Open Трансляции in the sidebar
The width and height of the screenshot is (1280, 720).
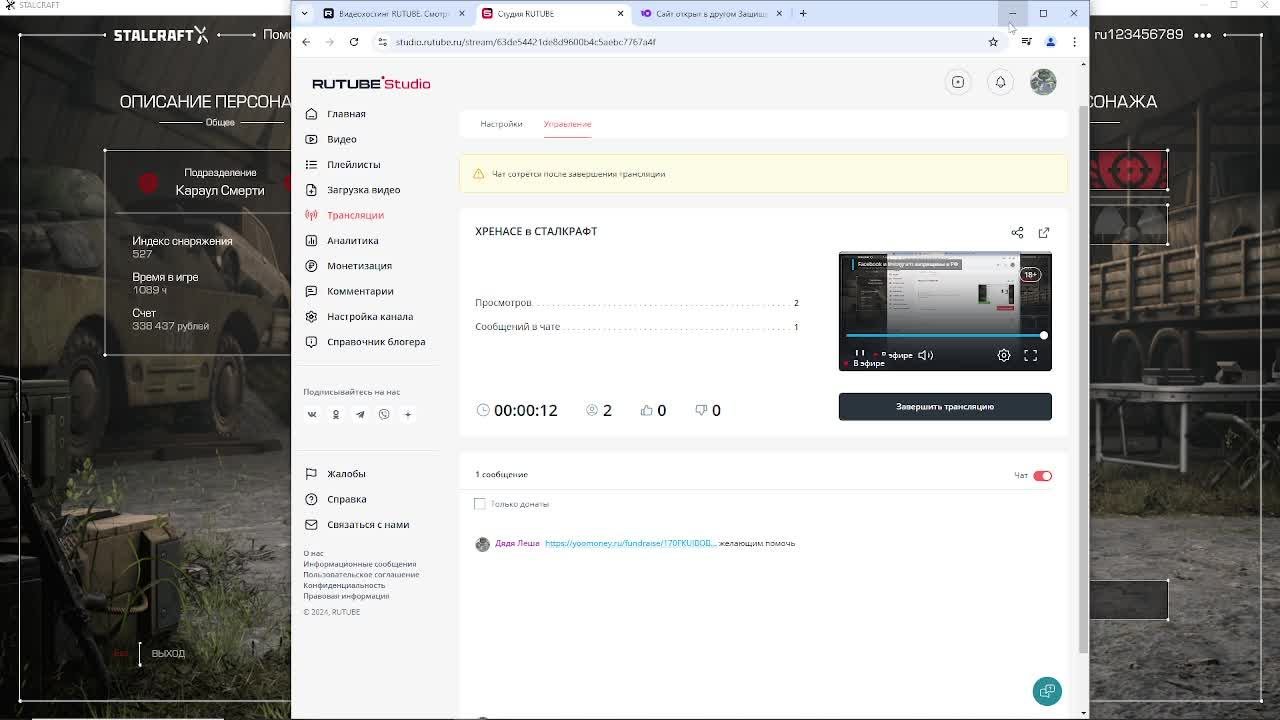pos(355,215)
